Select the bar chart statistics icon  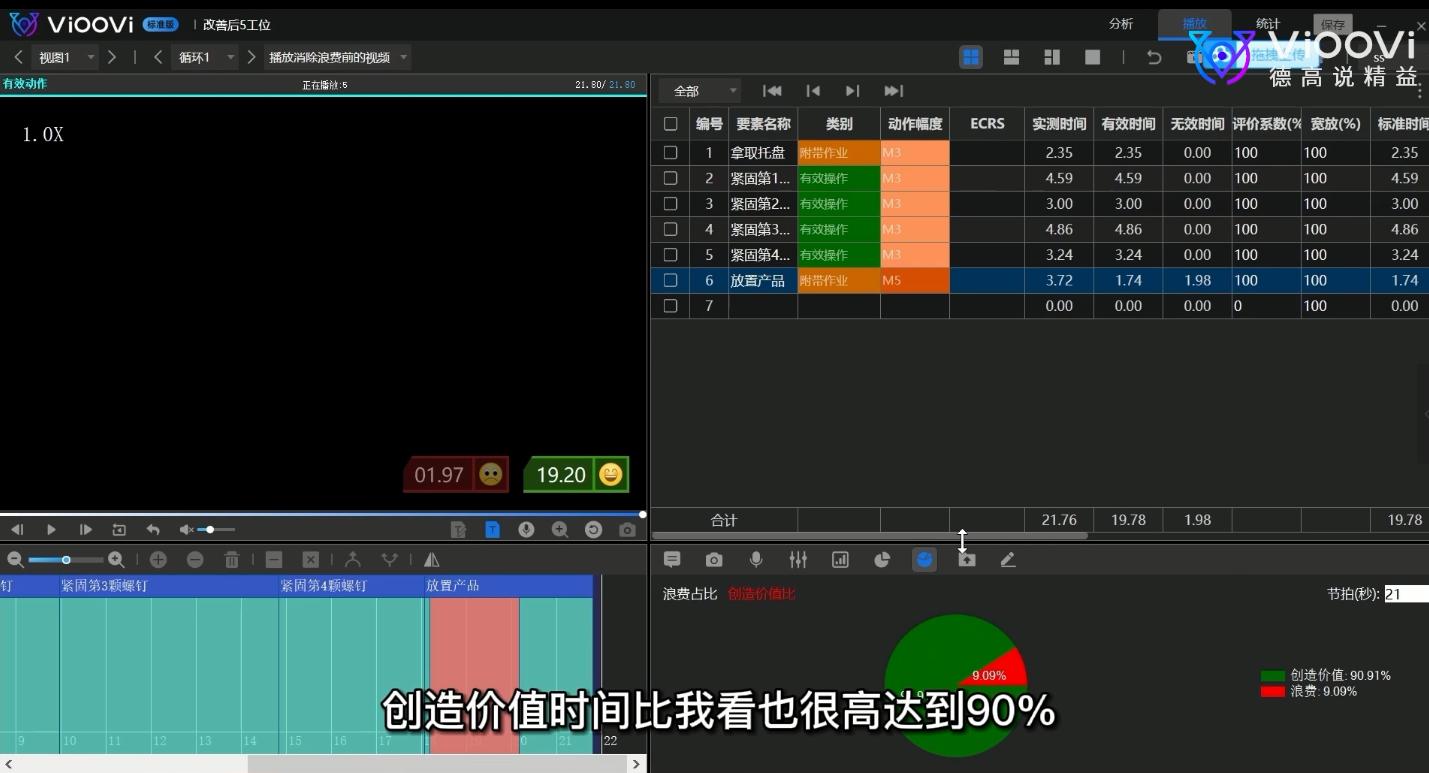click(x=840, y=559)
